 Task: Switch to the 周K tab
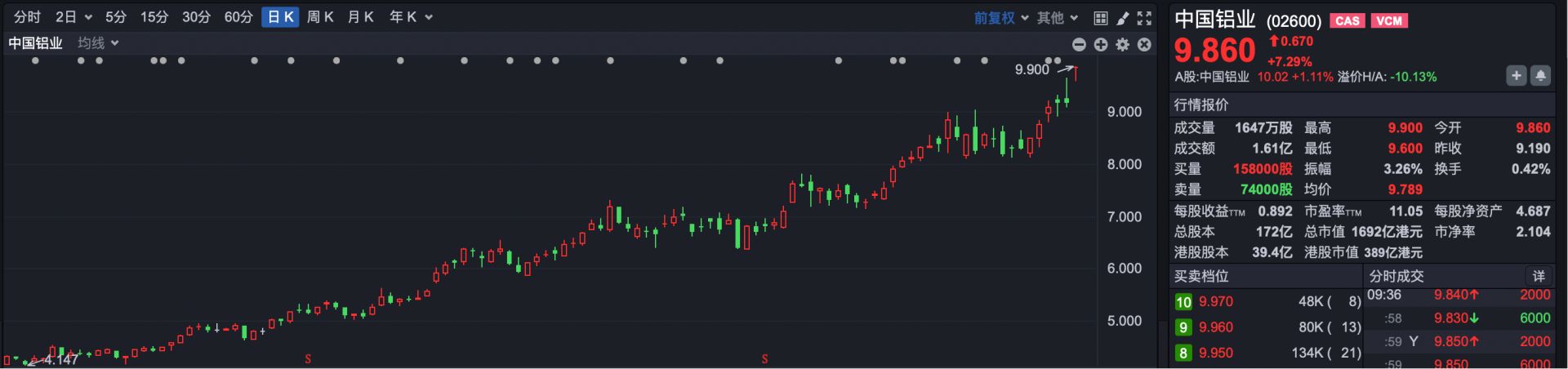pos(320,17)
